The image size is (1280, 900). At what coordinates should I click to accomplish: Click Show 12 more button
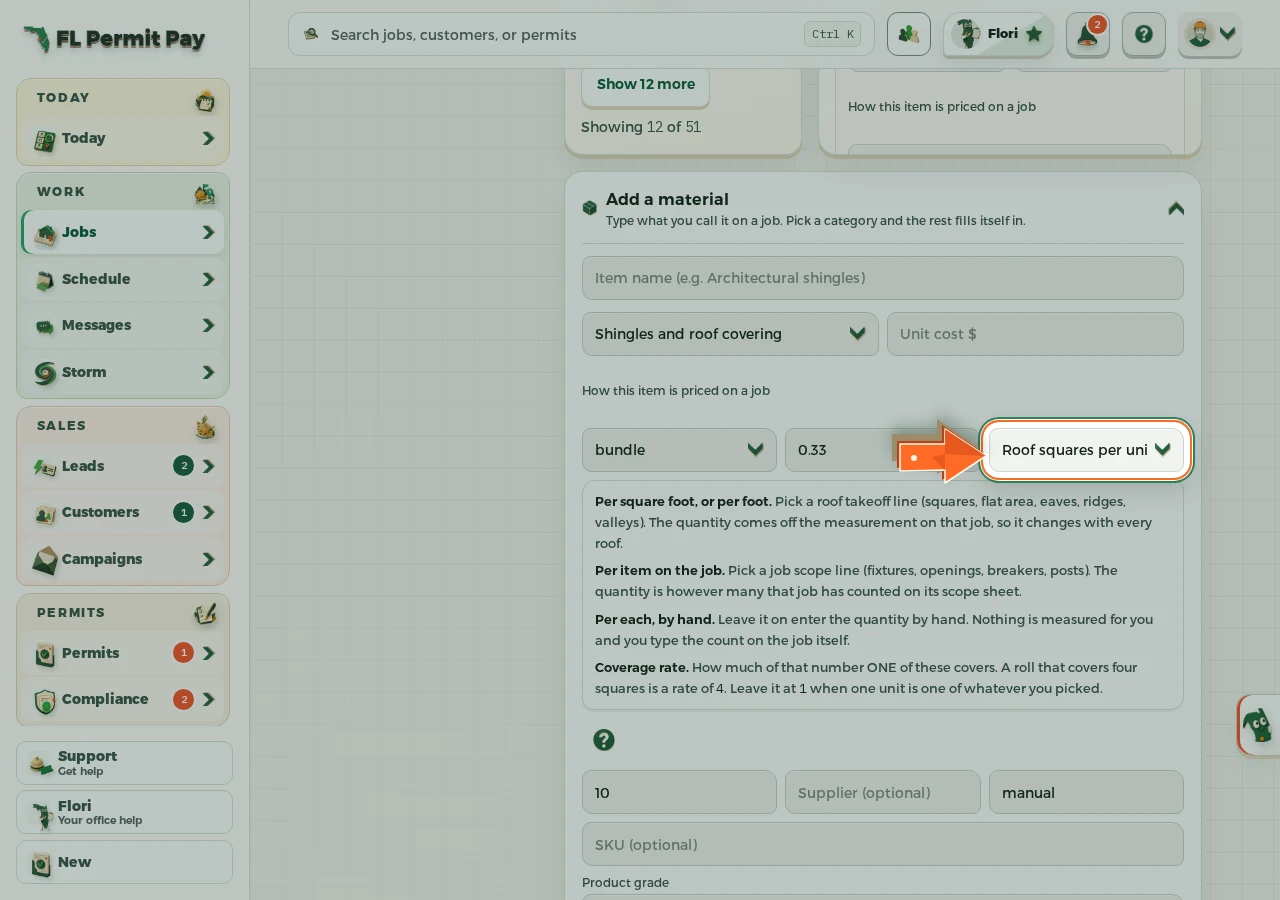coord(645,84)
